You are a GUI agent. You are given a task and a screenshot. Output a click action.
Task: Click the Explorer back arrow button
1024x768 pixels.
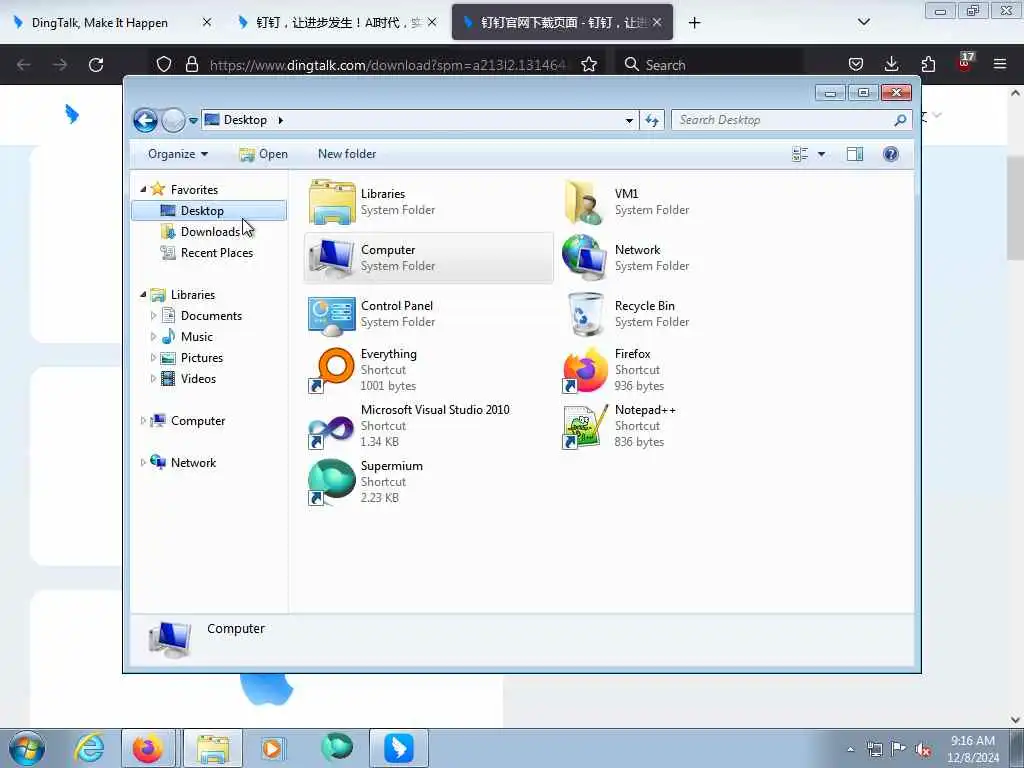[x=145, y=120]
